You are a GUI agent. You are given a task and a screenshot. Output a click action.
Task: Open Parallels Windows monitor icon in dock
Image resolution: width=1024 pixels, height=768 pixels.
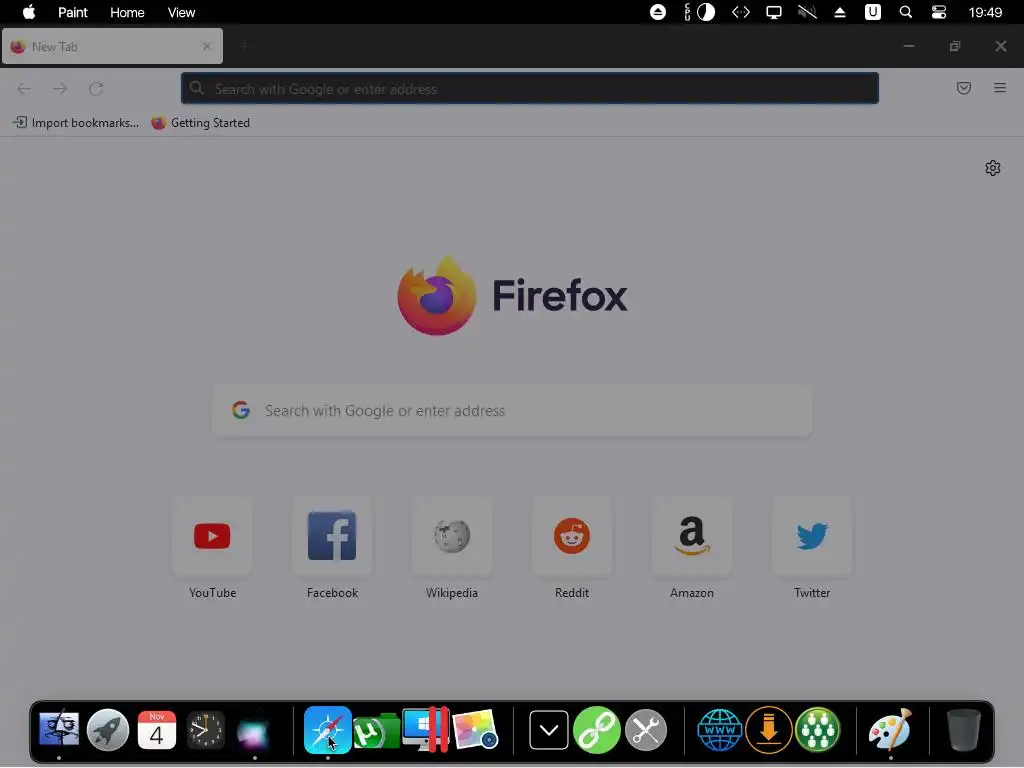tap(425, 729)
